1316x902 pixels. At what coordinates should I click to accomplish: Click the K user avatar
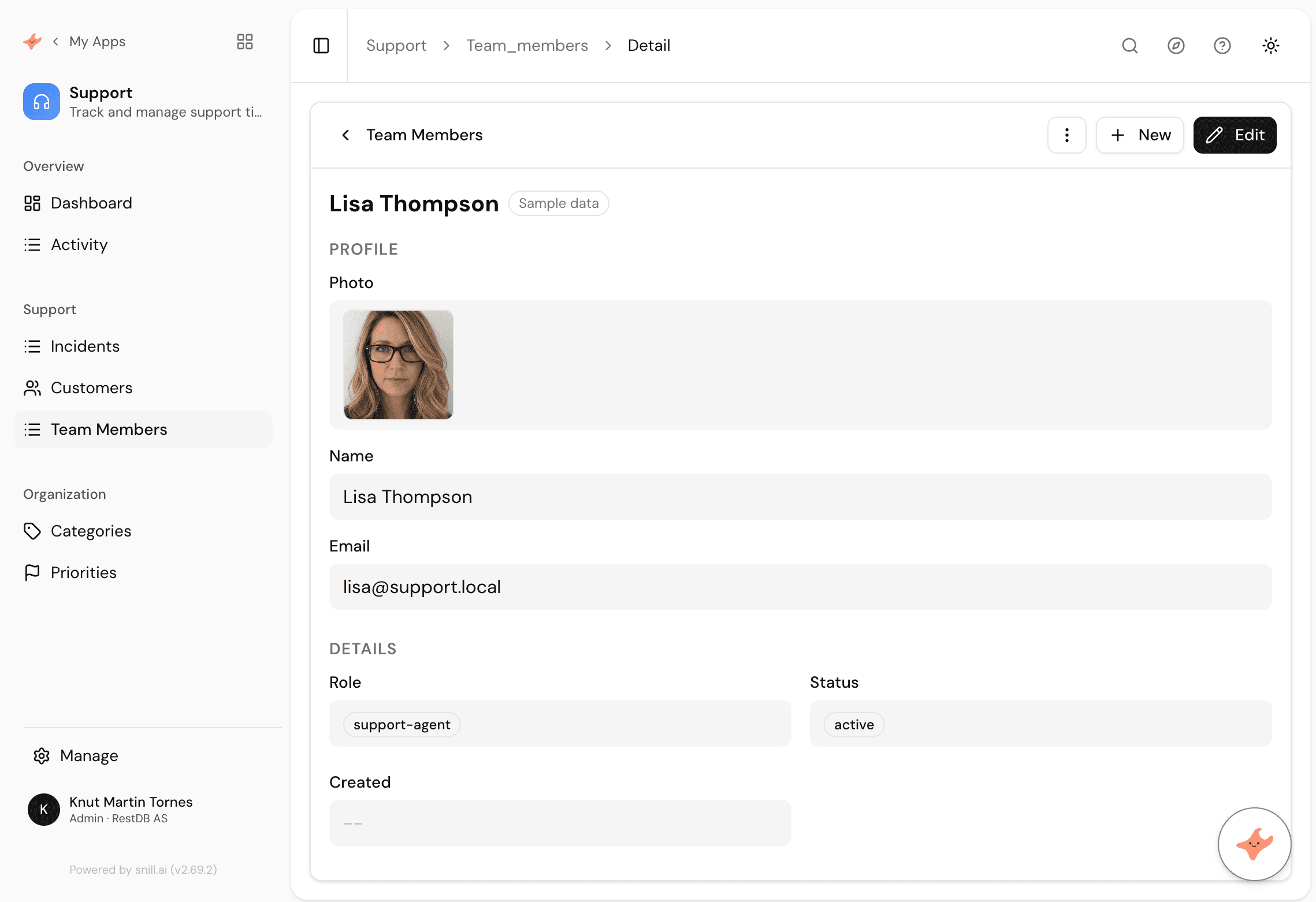pyautogui.click(x=44, y=810)
